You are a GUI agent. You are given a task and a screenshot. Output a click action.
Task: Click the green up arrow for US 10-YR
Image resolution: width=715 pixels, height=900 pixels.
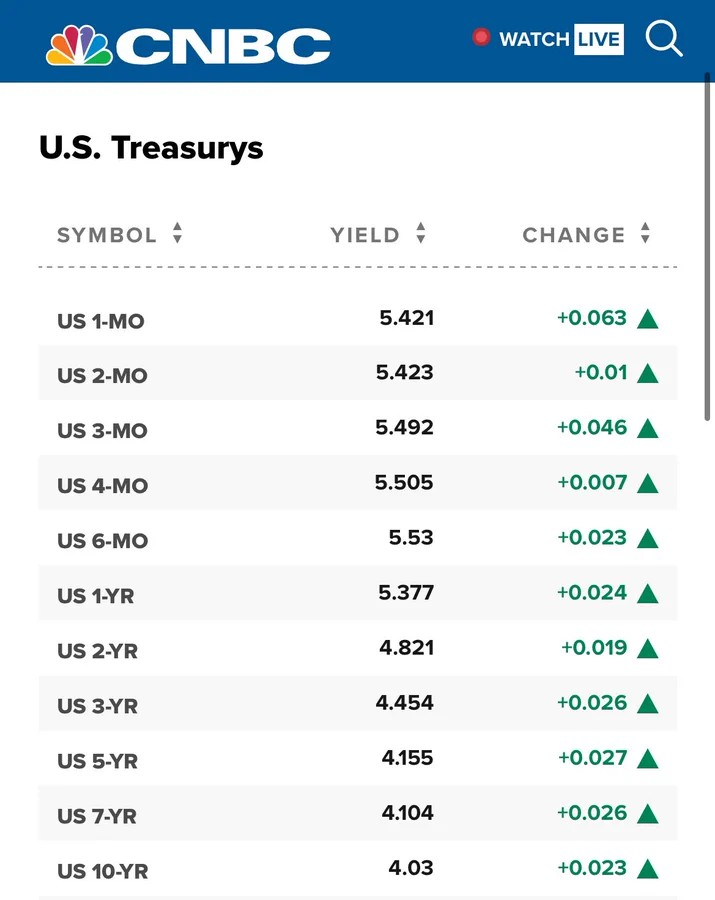[647, 869]
